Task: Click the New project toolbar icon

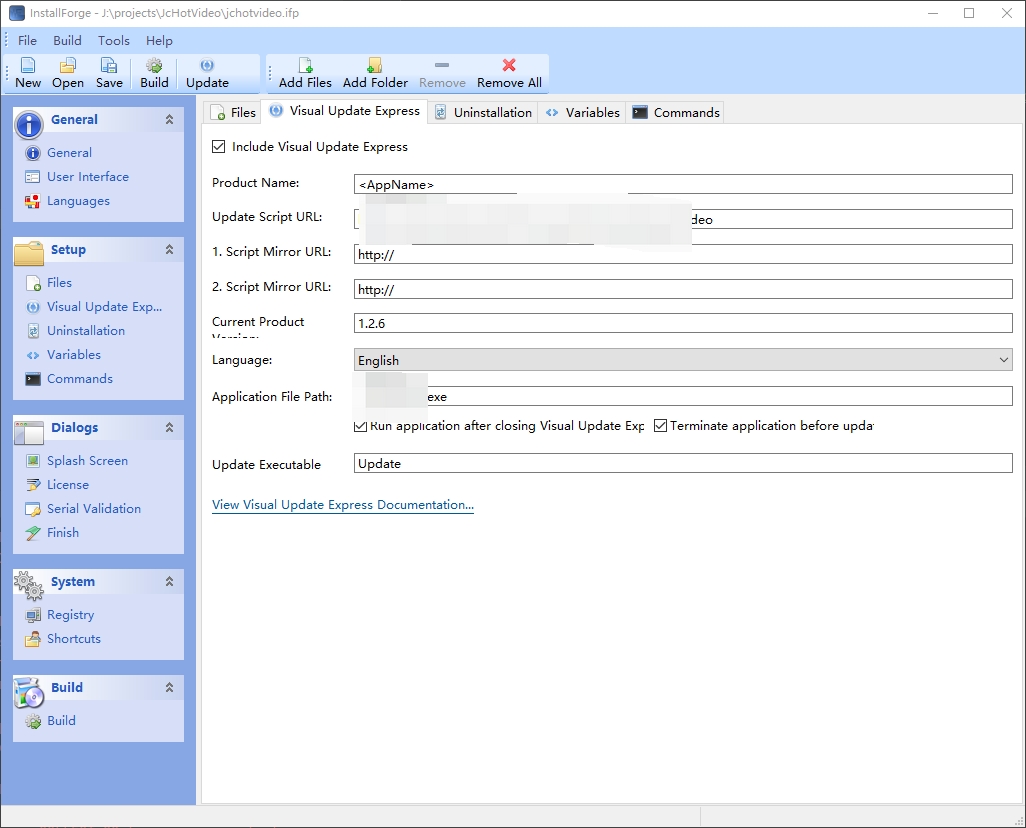Action: pyautogui.click(x=27, y=65)
